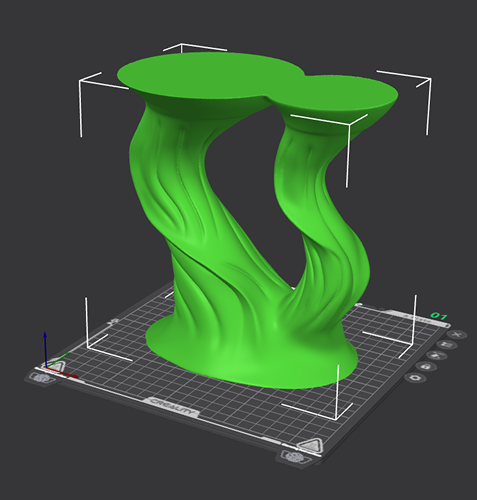Click the remove plate X icon

point(457,334)
